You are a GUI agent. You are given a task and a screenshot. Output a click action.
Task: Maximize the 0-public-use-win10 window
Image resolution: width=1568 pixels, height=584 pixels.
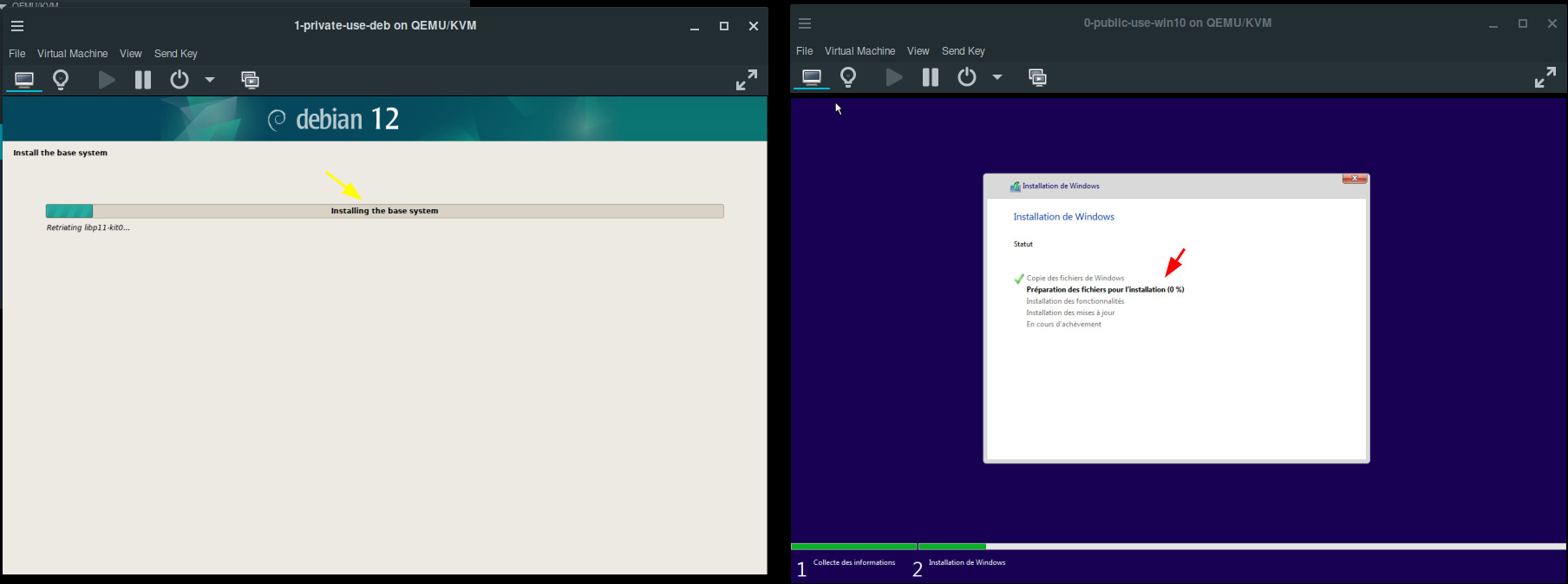point(1523,23)
